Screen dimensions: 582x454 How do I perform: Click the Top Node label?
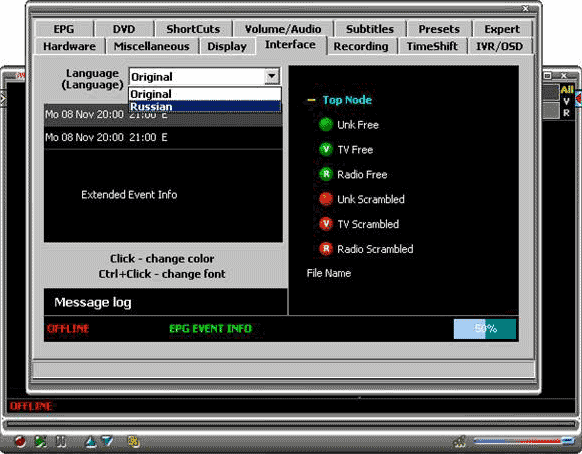347,100
